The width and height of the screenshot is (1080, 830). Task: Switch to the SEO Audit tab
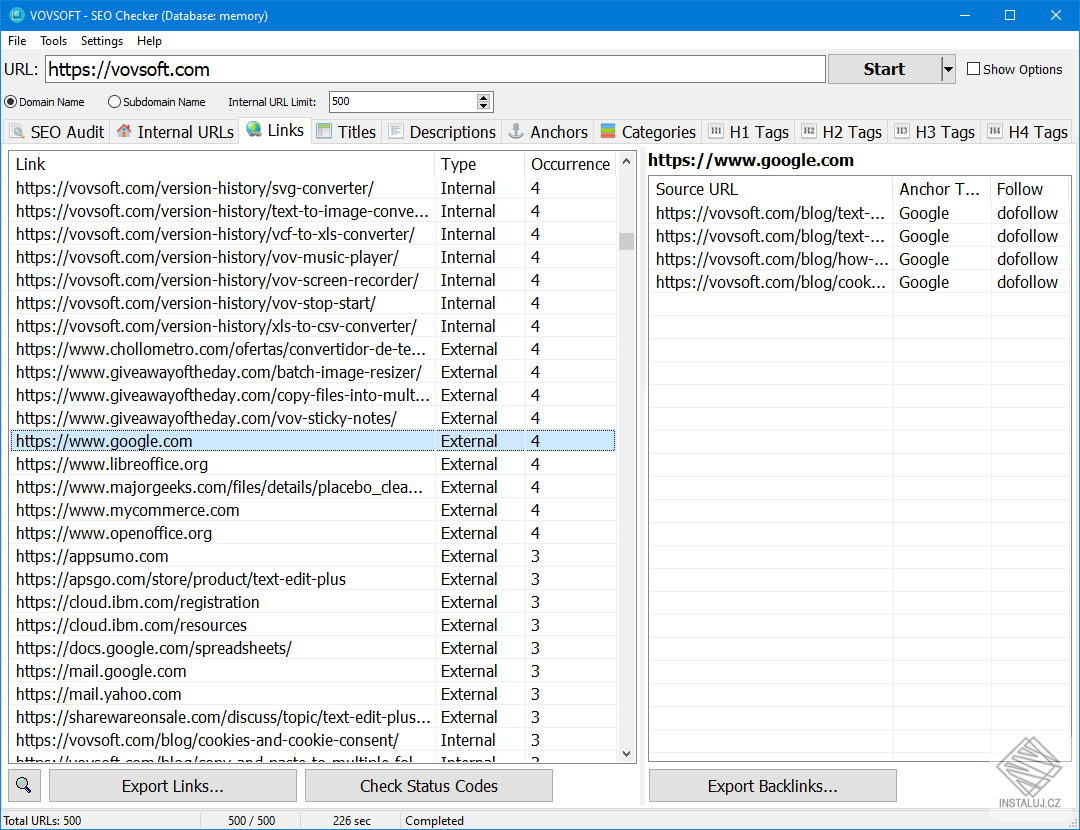click(56, 131)
